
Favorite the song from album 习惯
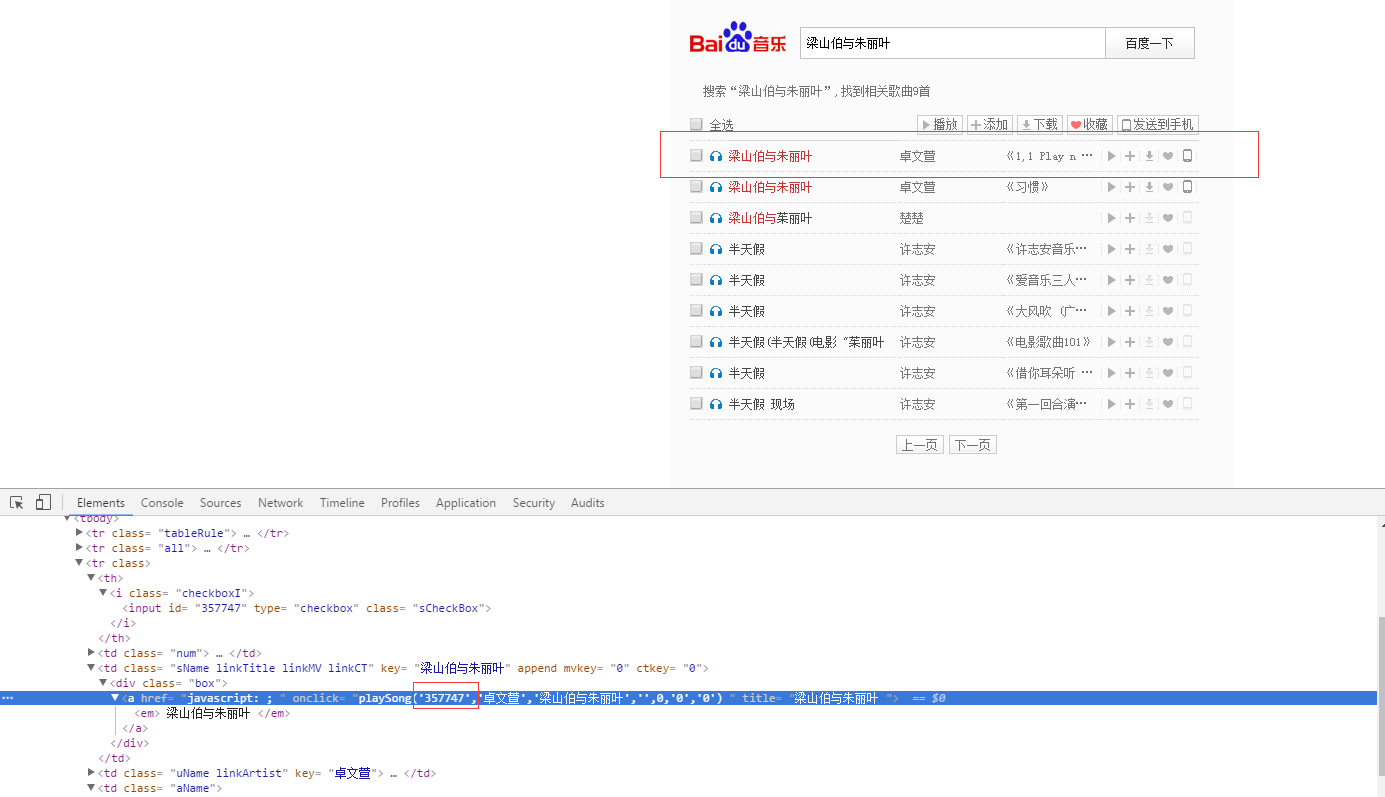1168,187
